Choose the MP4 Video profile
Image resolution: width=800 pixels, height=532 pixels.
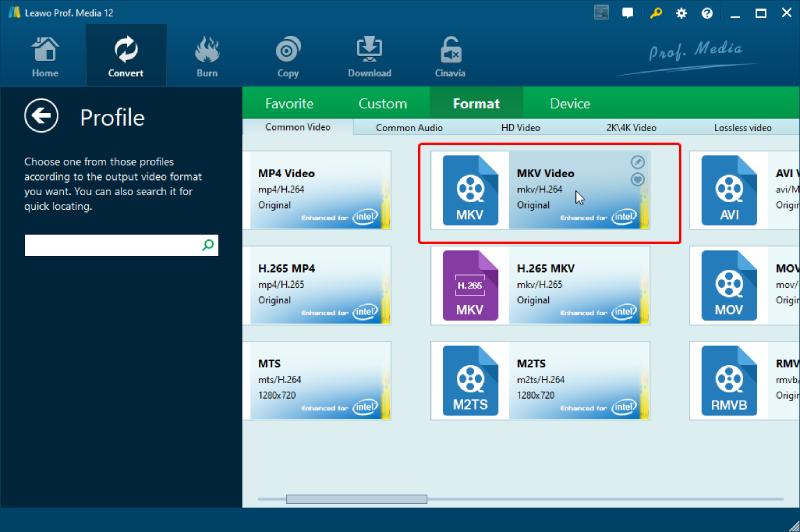(317, 190)
